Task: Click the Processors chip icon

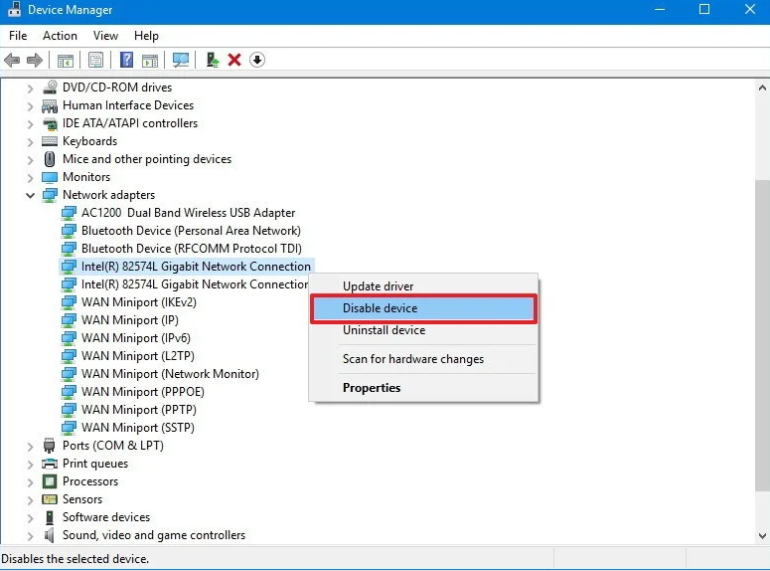Action: tap(50, 481)
